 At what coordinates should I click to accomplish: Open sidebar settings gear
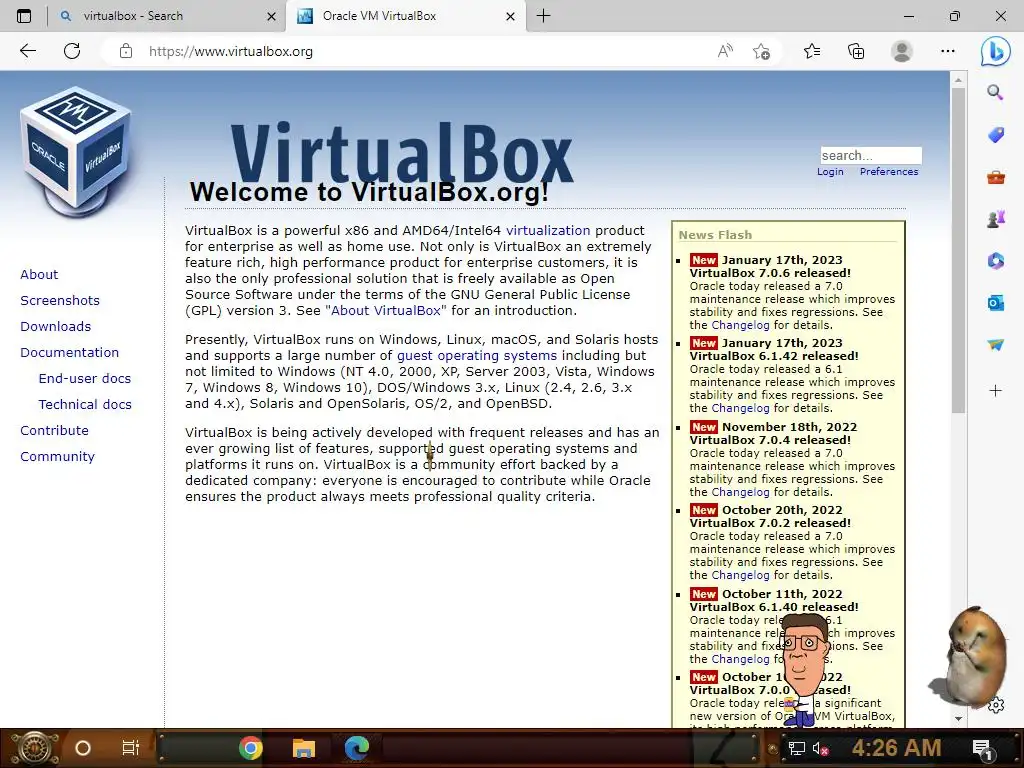point(996,705)
